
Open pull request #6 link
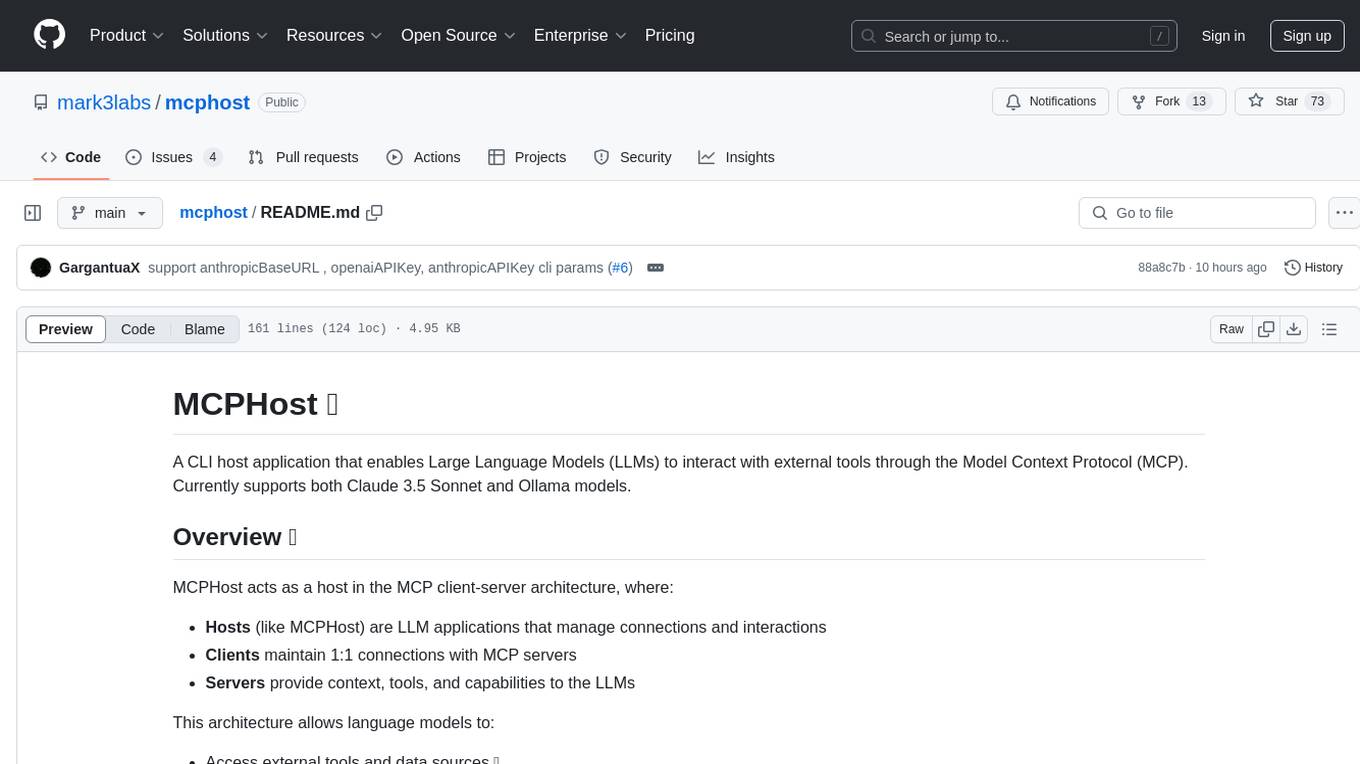(x=620, y=268)
